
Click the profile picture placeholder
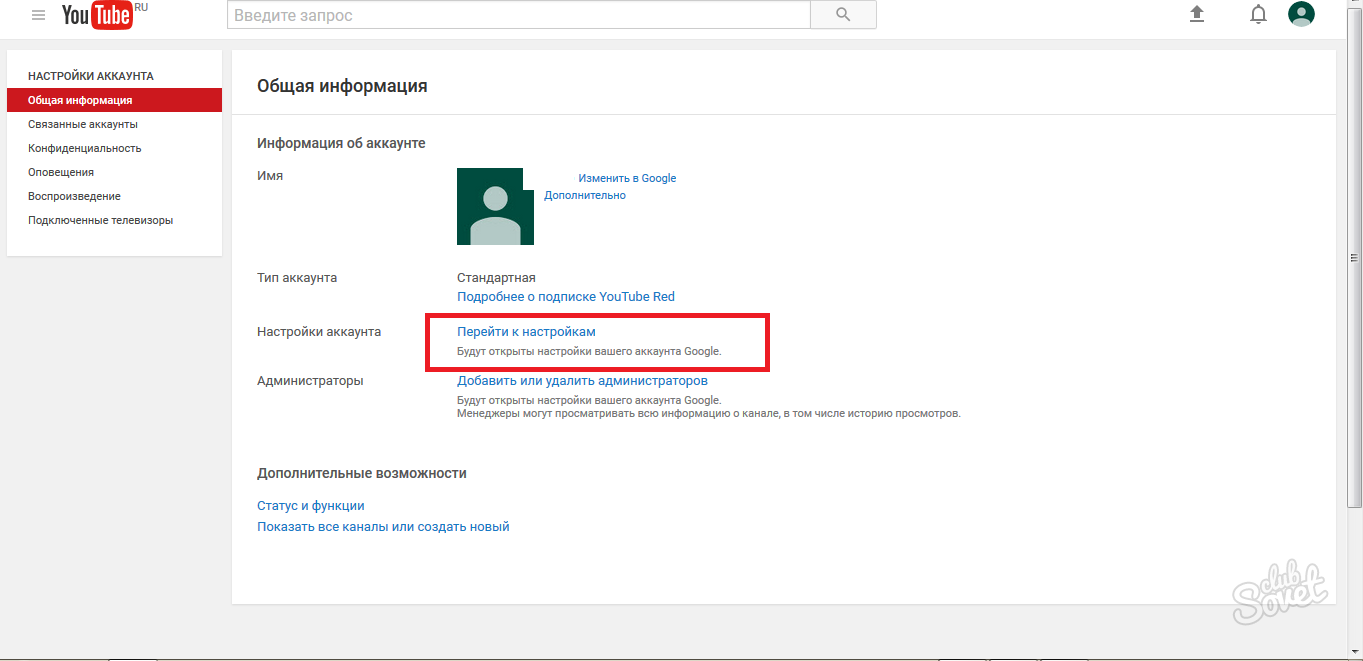[495, 206]
